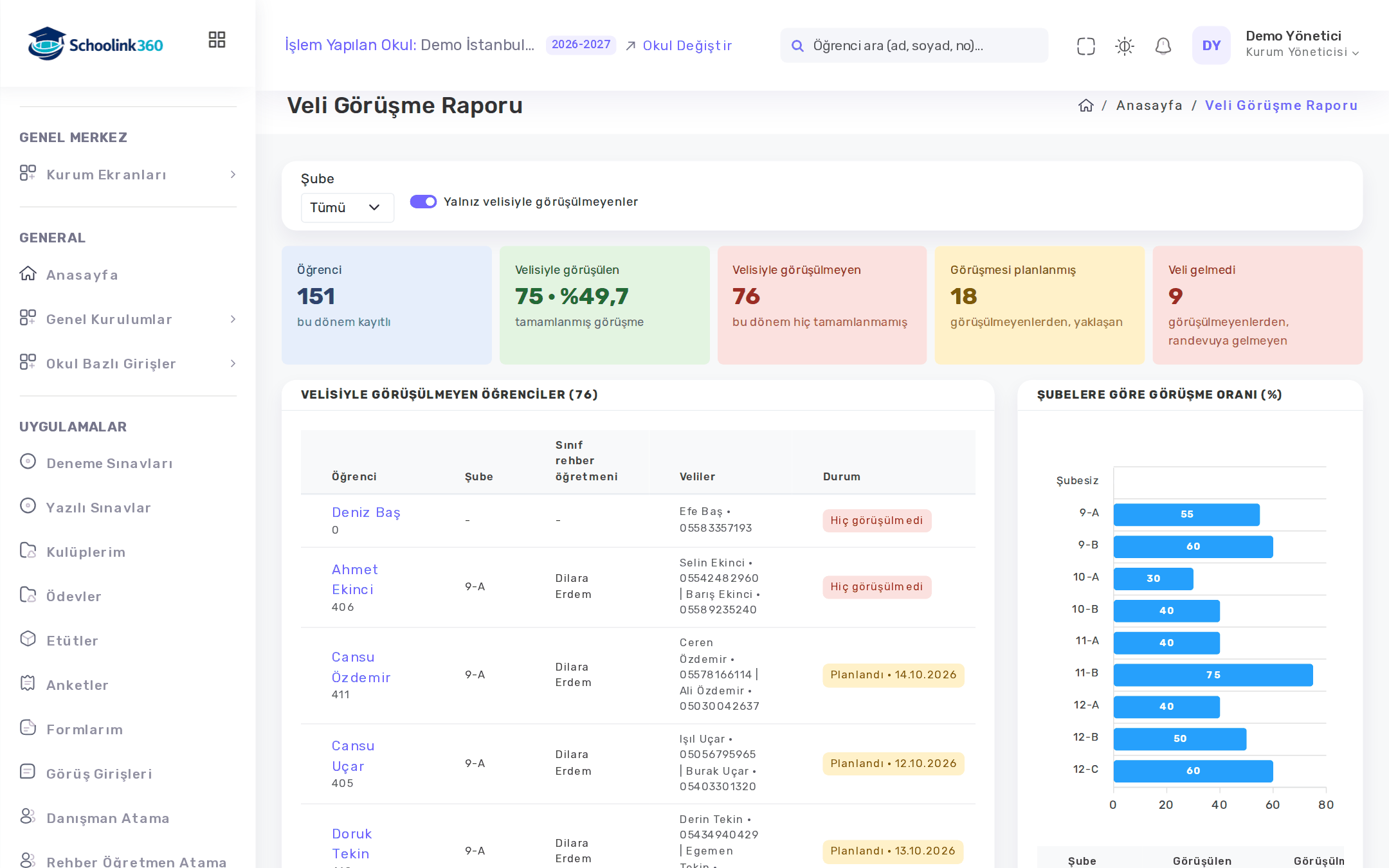The height and width of the screenshot is (868, 1389).
Task: Click the sidebar grid toggle icon
Action: (217, 40)
